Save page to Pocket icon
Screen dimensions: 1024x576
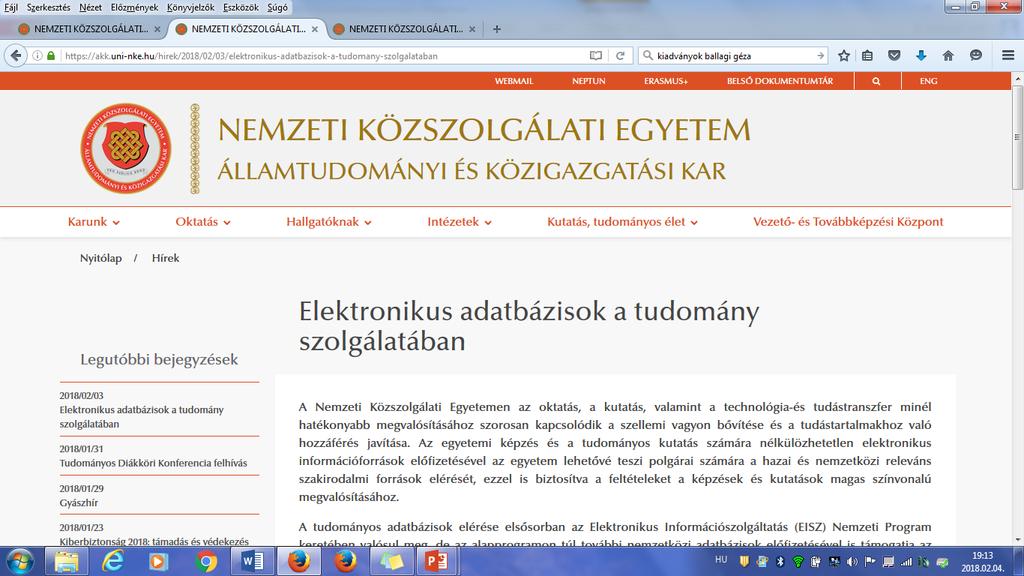(894, 56)
